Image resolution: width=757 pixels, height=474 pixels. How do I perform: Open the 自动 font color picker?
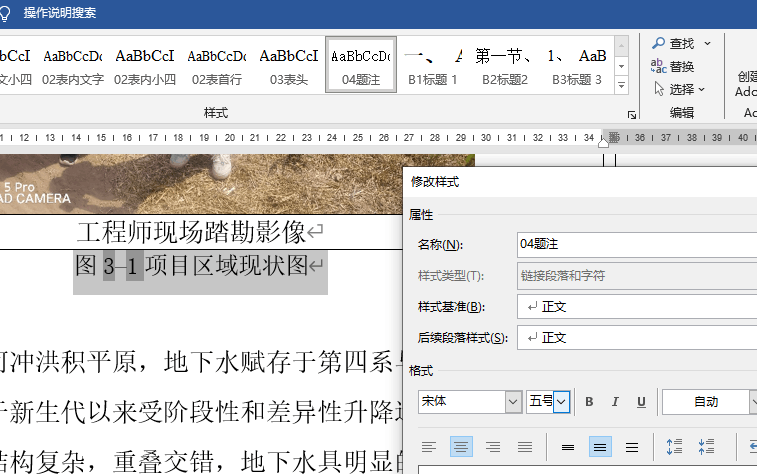710,402
